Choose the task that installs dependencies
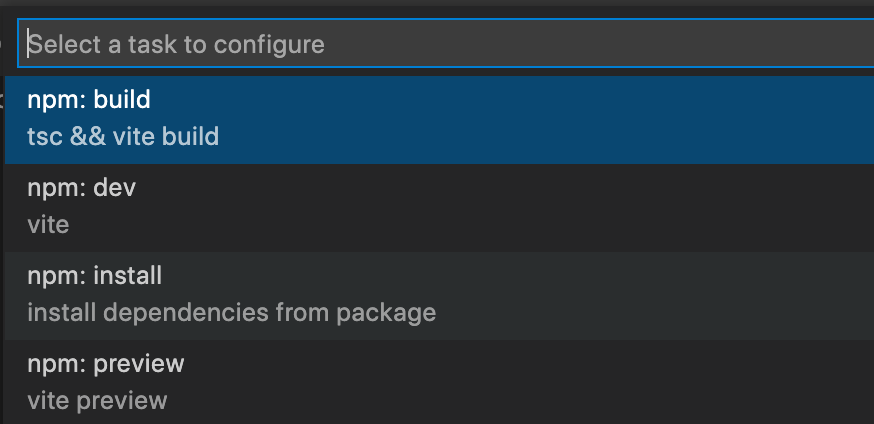The image size is (874, 424). (x=439, y=295)
